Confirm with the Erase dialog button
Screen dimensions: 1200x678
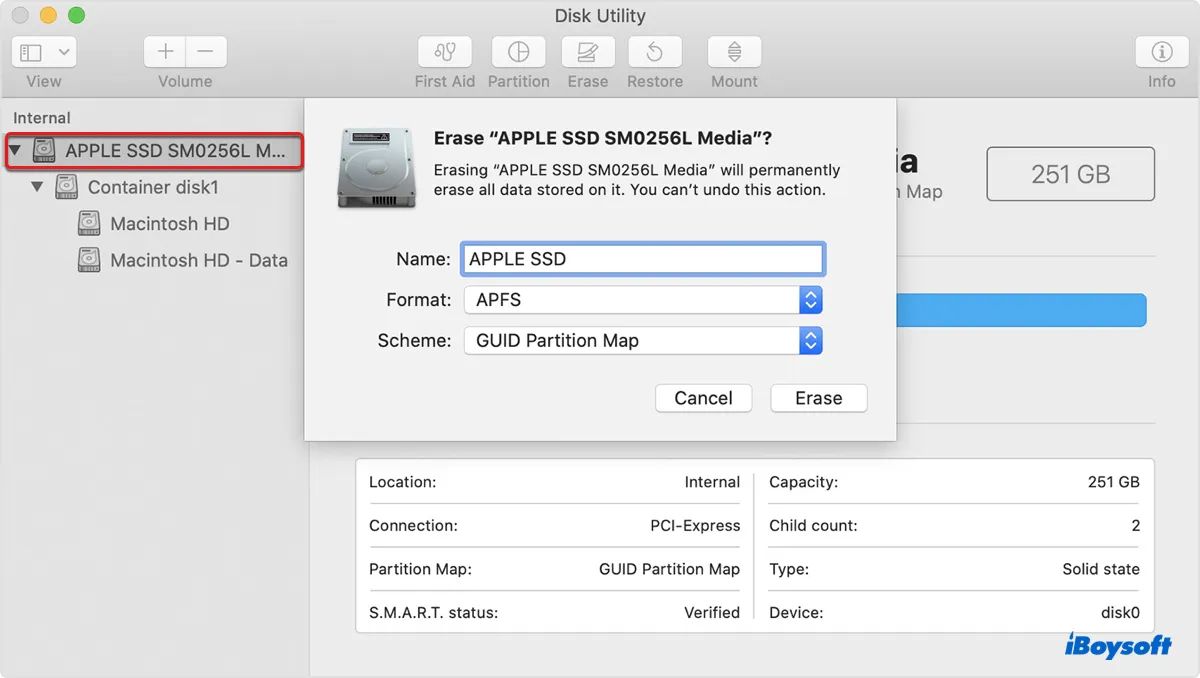coord(818,398)
